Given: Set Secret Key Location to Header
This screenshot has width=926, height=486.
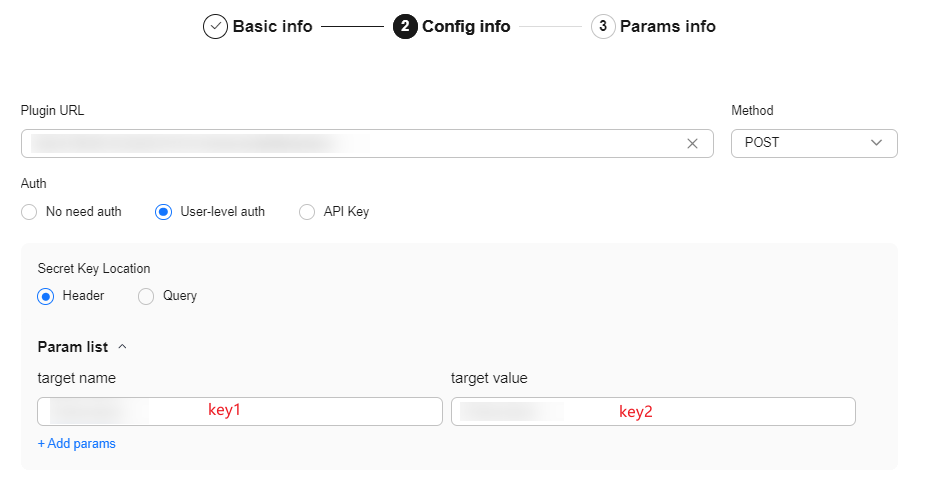Looking at the screenshot, I should click(46, 296).
